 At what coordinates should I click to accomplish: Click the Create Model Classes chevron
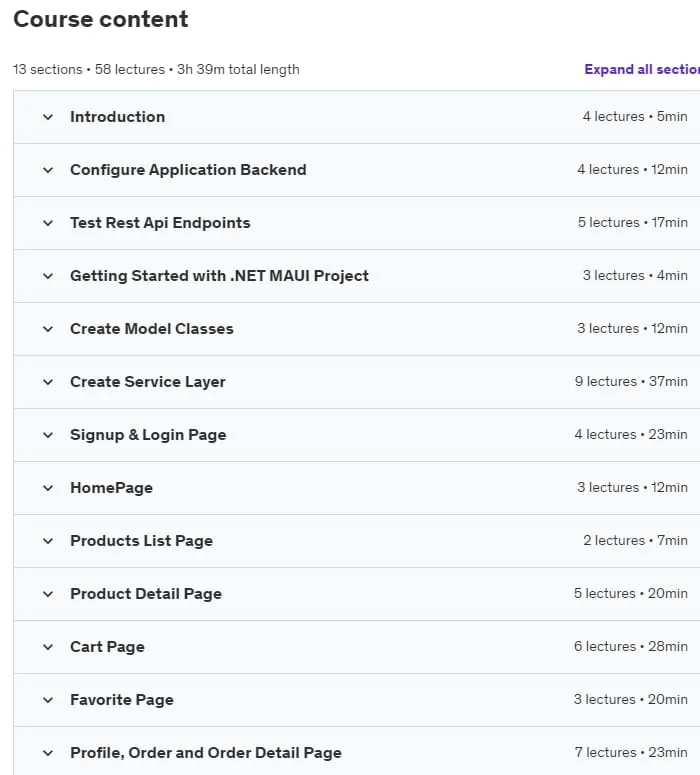click(48, 329)
